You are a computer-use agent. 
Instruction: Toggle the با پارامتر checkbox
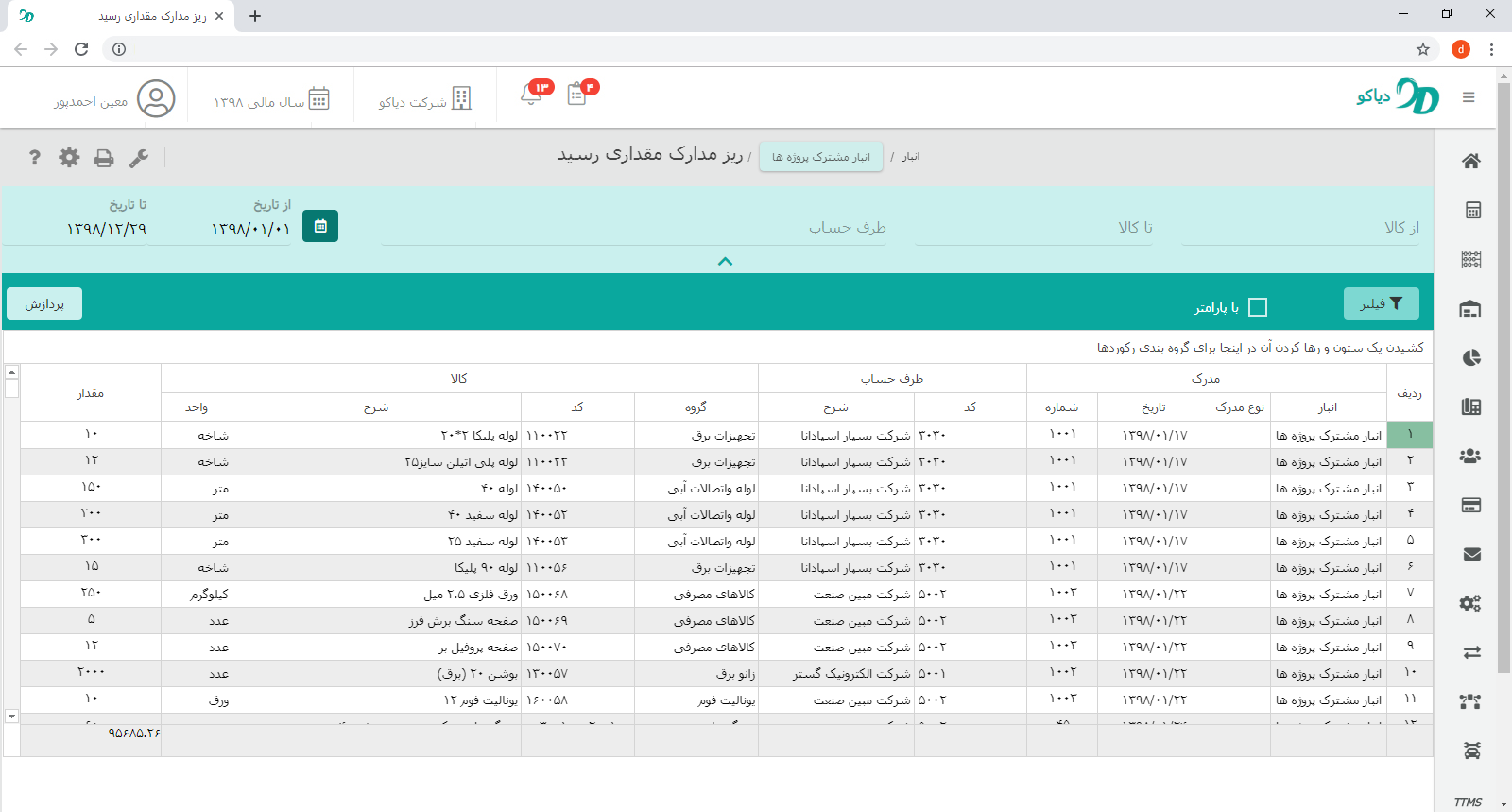1258,307
